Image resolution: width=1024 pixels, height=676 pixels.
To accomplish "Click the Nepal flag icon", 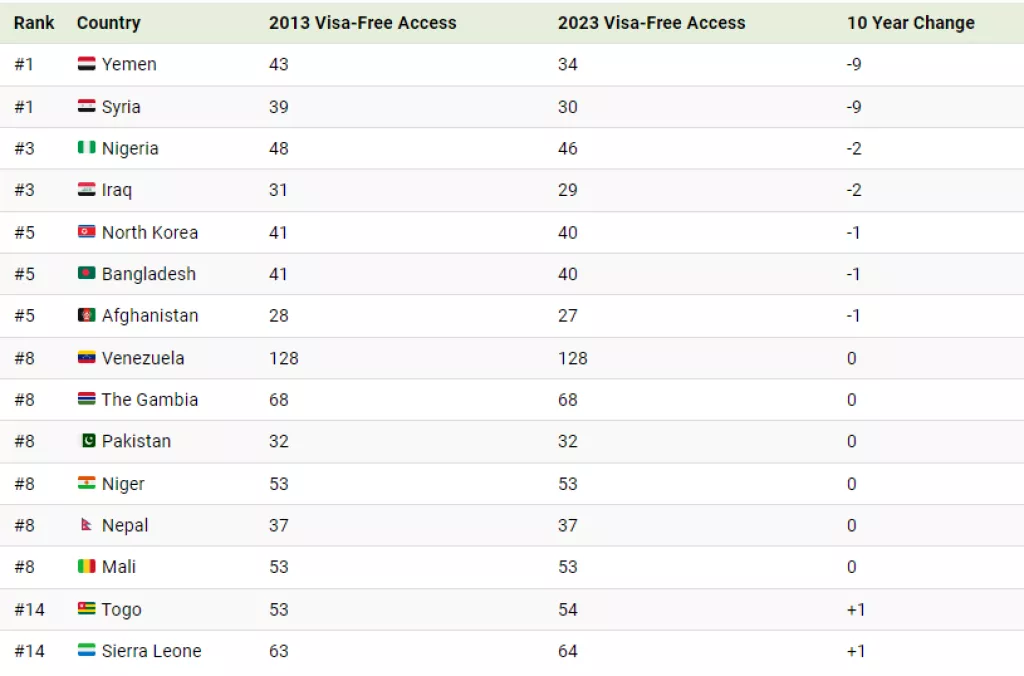I will pos(86,524).
